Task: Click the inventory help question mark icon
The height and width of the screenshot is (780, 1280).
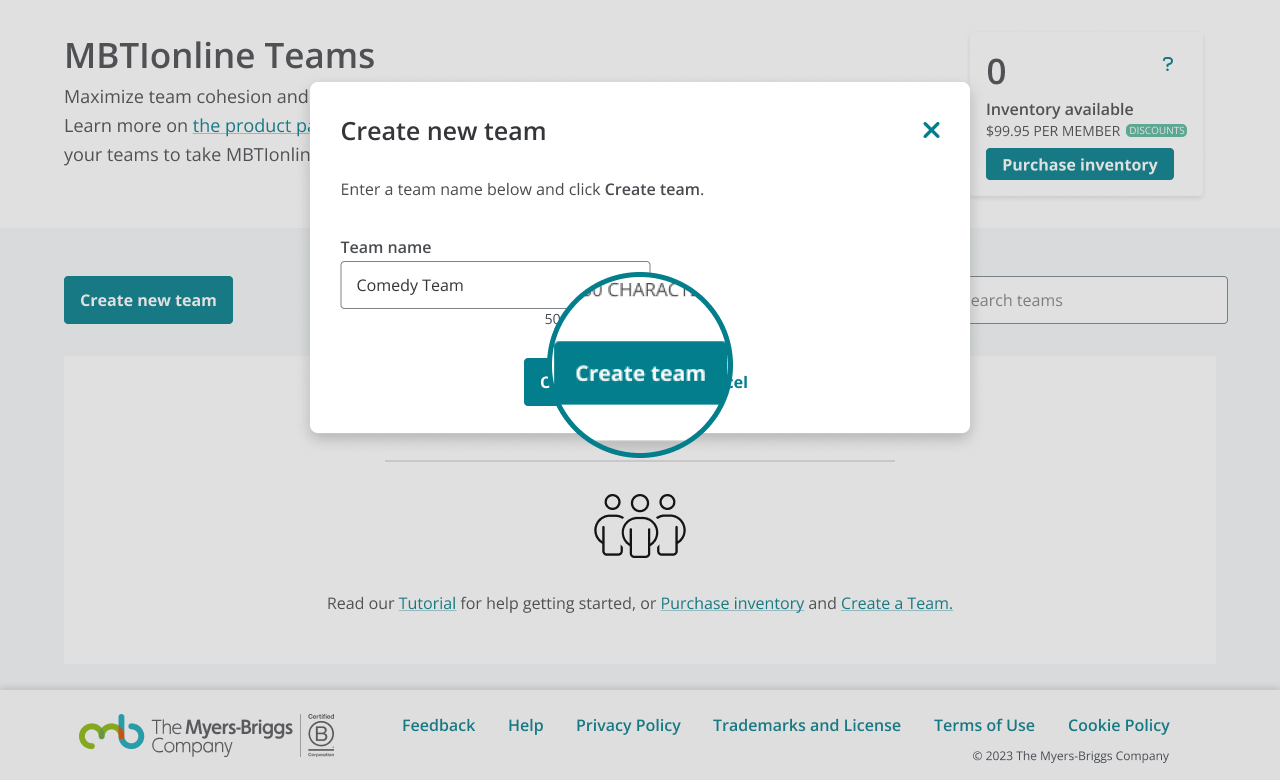Action: (1167, 64)
